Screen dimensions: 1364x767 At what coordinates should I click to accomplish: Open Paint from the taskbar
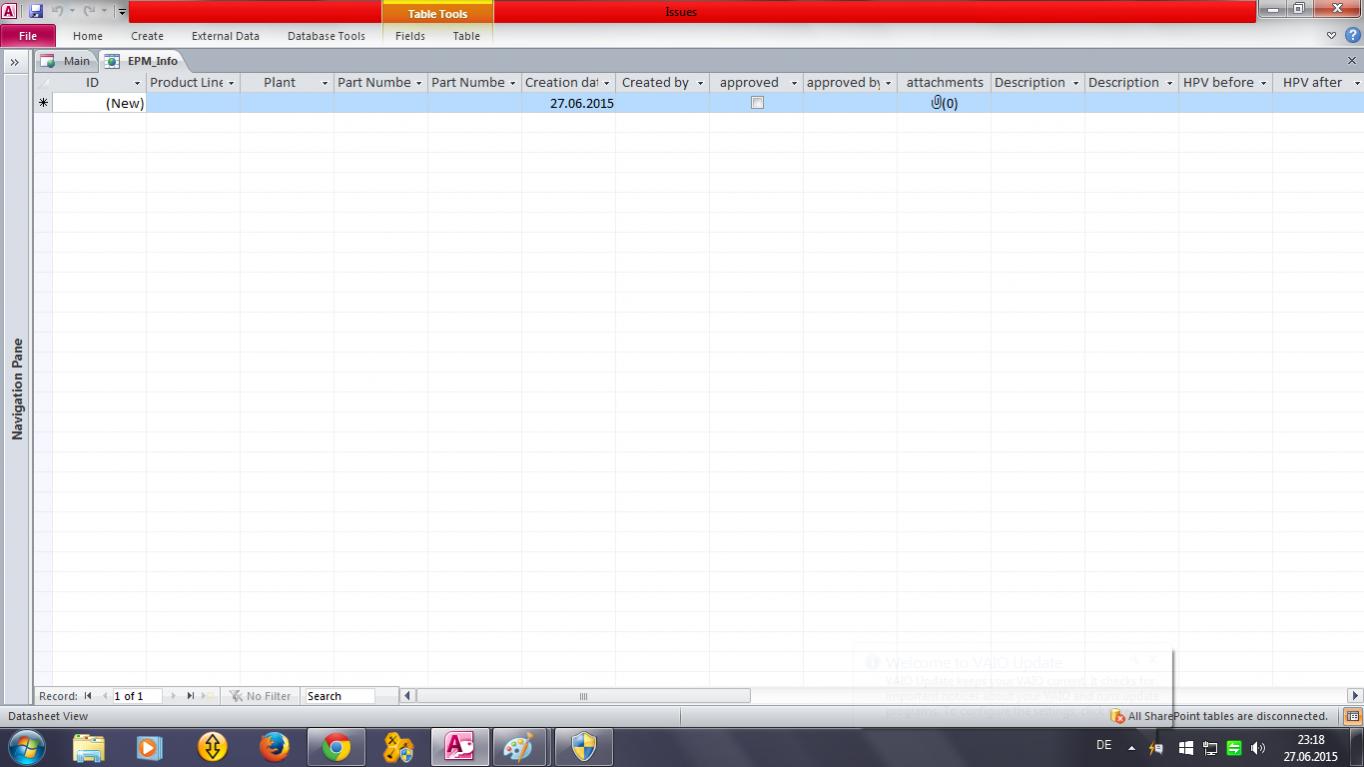coord(519,747)
